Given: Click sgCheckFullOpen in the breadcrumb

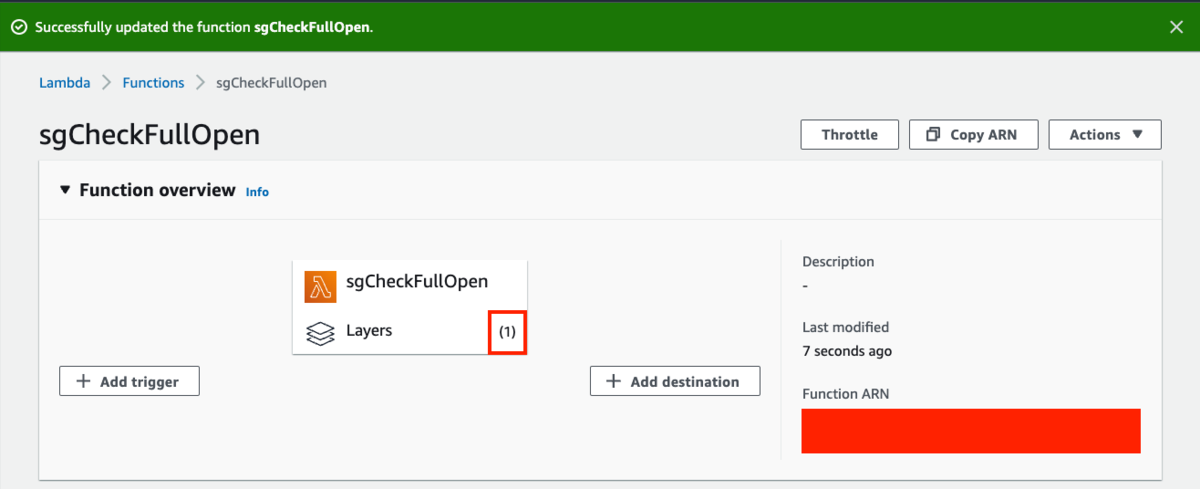Looking at the screenshot, I should 272,83.
